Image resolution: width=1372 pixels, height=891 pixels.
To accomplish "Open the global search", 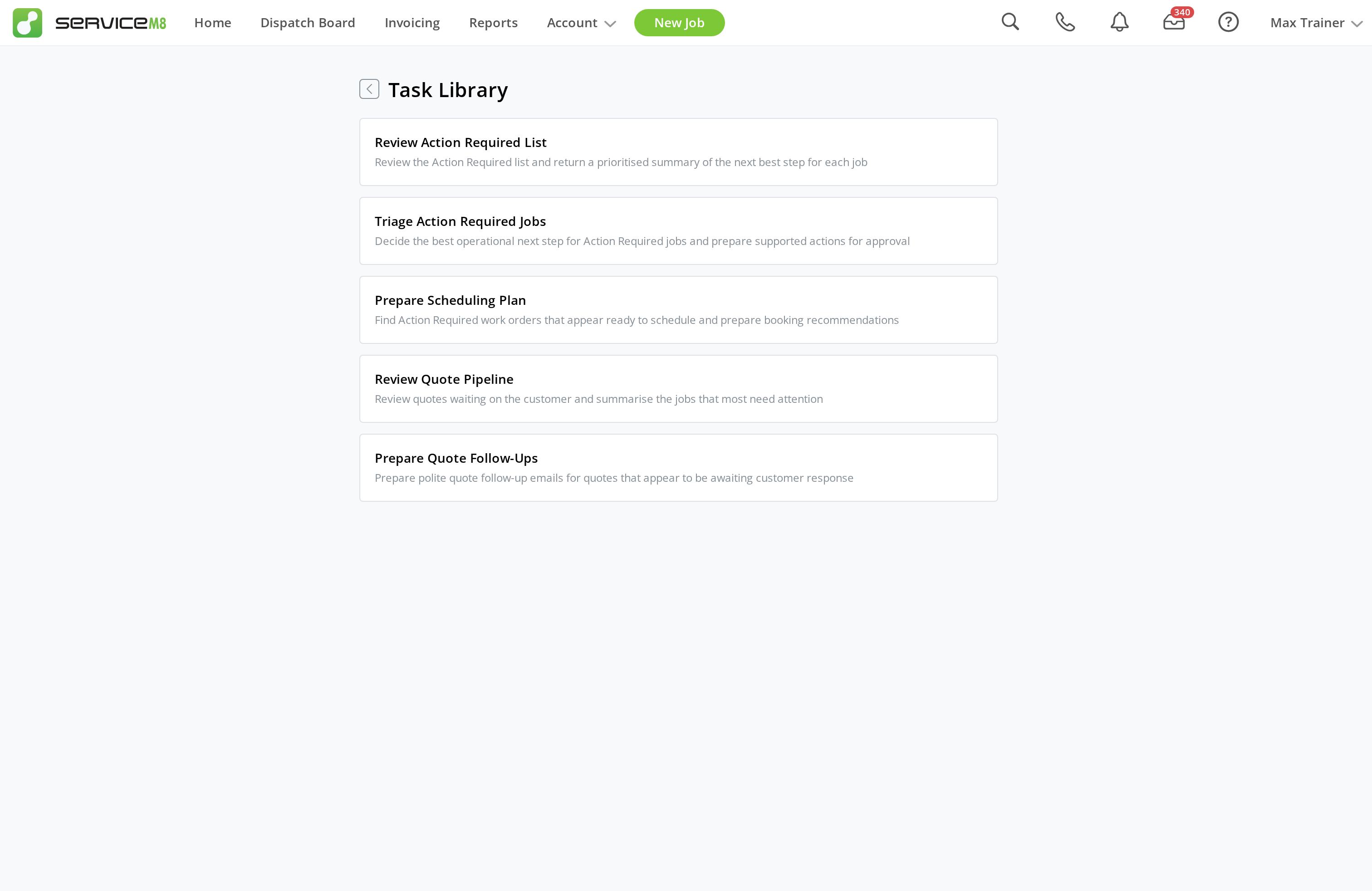I will (1010, 22).
